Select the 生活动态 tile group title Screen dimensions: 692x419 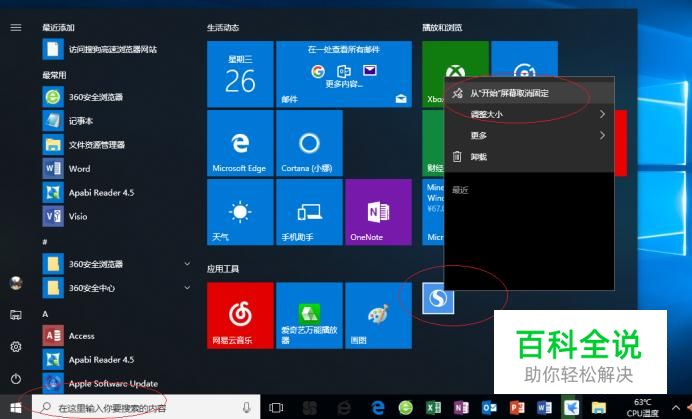pos(223,27)
